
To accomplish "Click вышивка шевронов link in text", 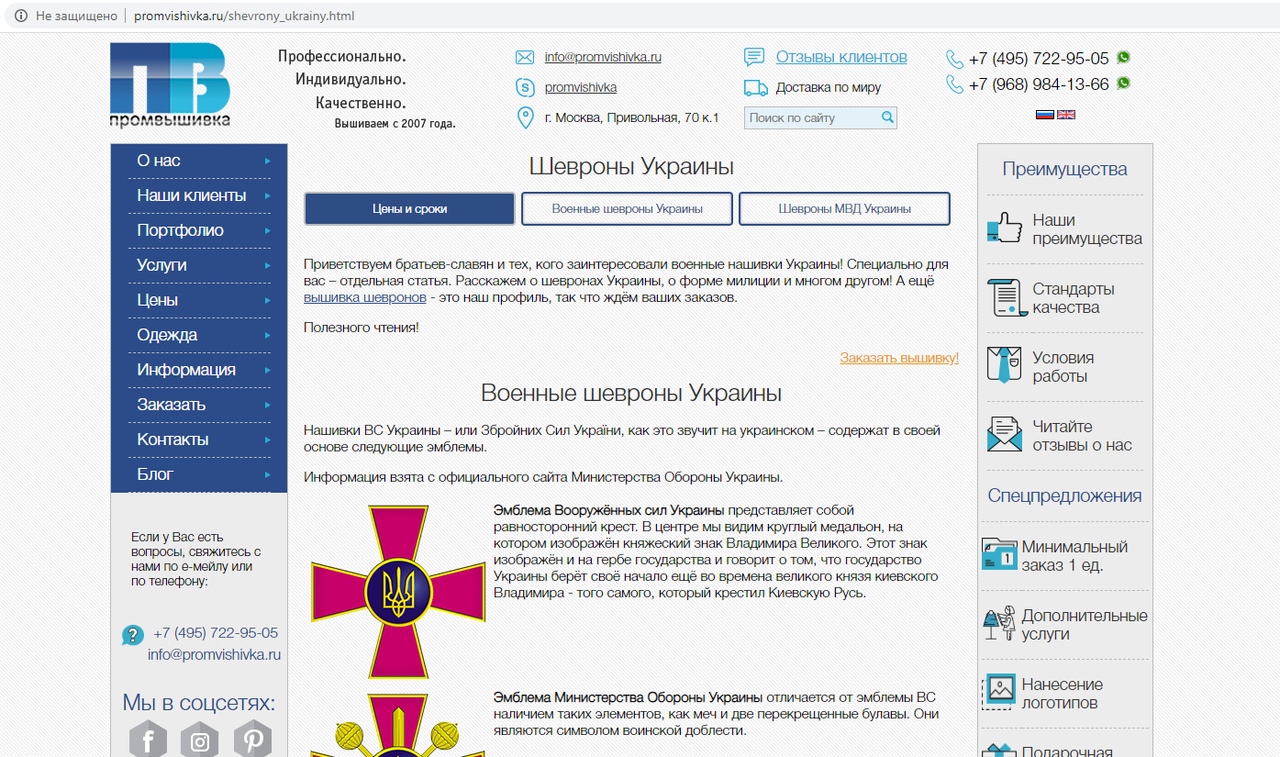I will (365, 297).
